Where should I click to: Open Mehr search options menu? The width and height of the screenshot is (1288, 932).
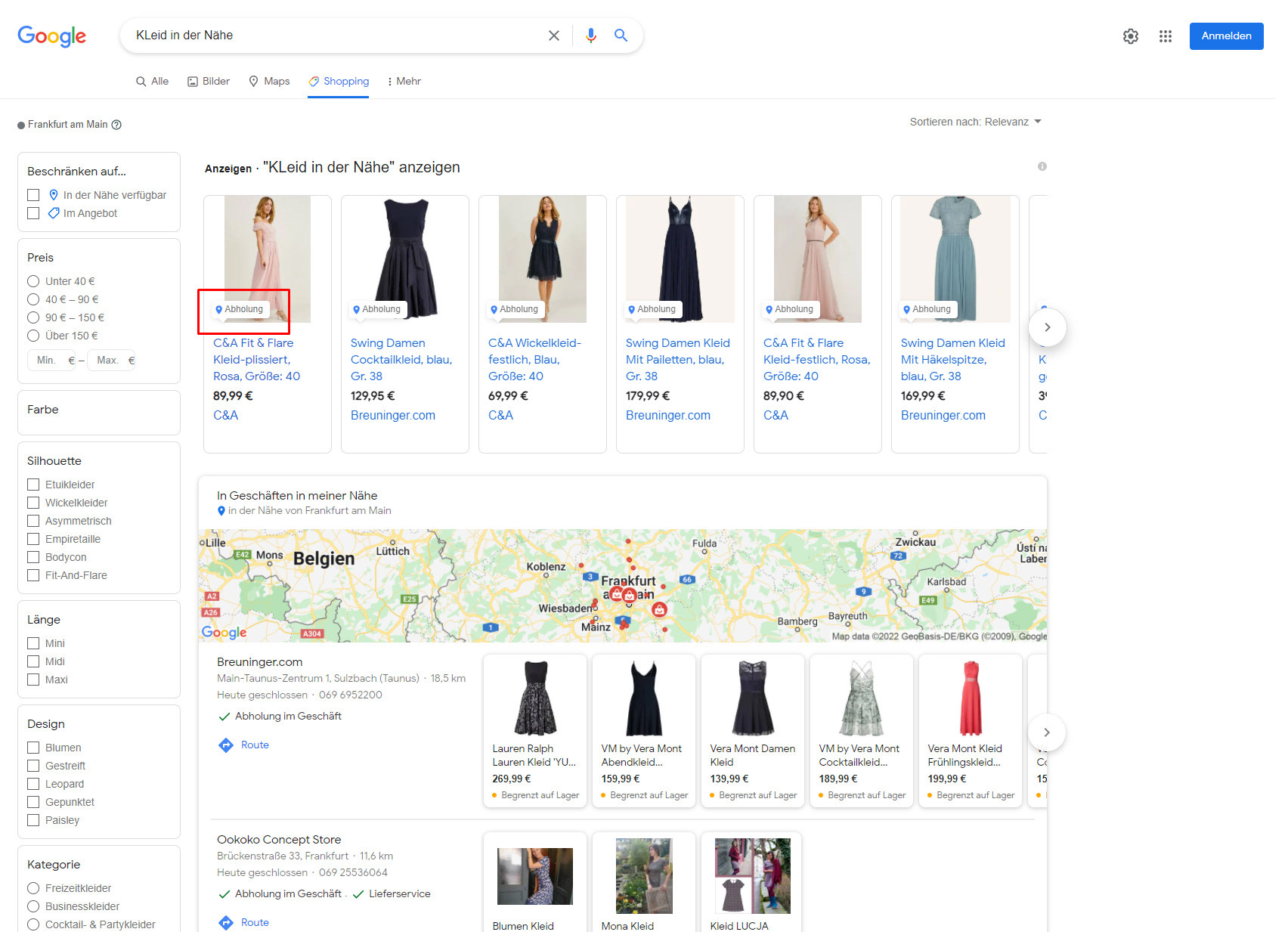(404, 81)
